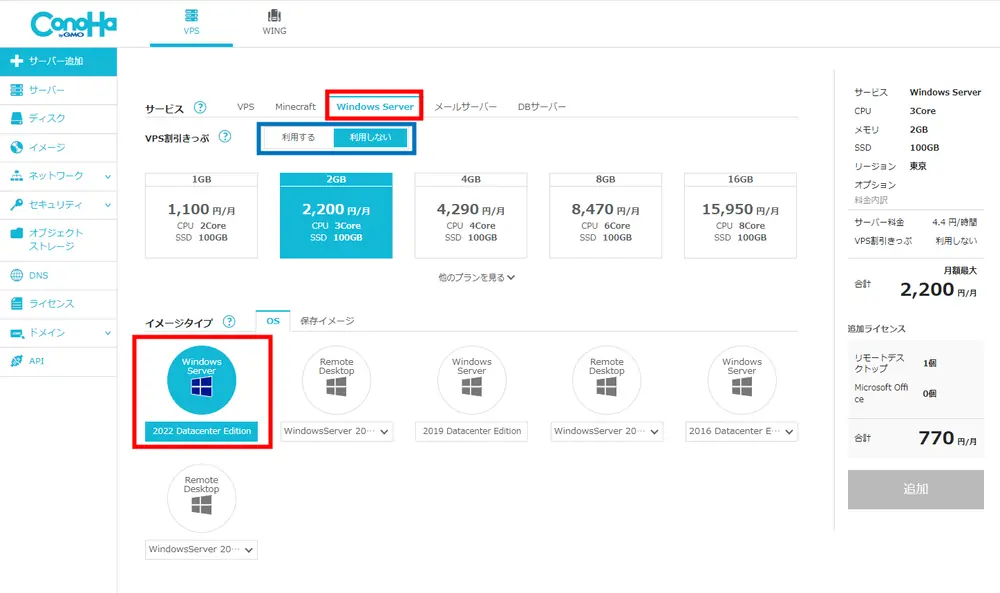The image size is (1000, 593).
Task: Open the 2016 Datacenter Edition version dropdown
Action: 742,432
